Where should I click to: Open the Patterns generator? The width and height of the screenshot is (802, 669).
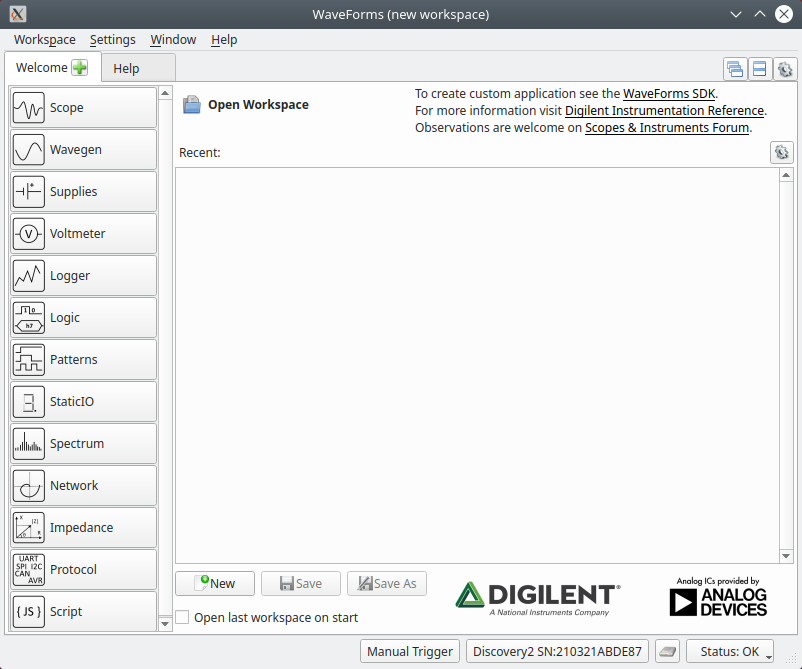coord(83,359)
